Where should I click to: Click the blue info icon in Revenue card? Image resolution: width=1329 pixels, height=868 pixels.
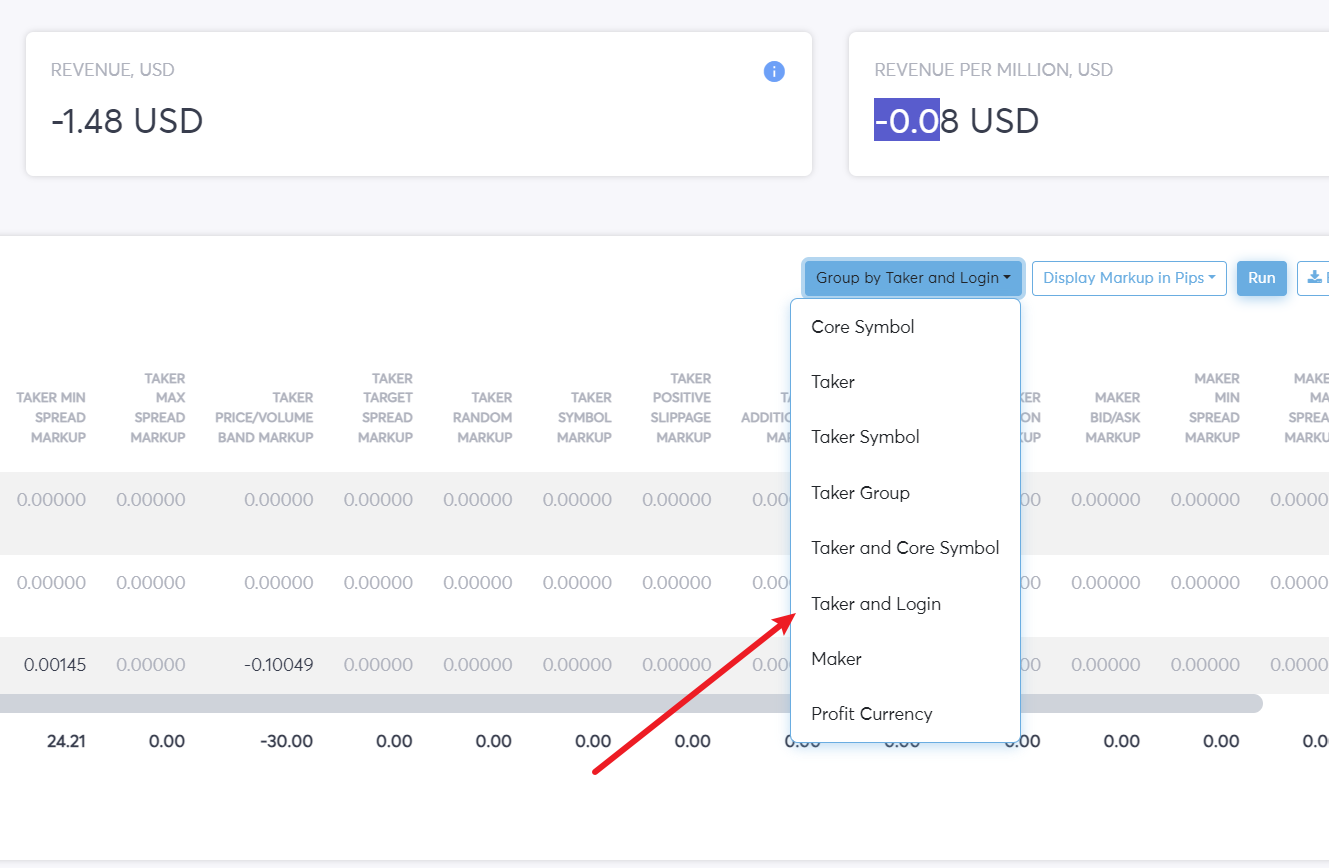point(774,72)
